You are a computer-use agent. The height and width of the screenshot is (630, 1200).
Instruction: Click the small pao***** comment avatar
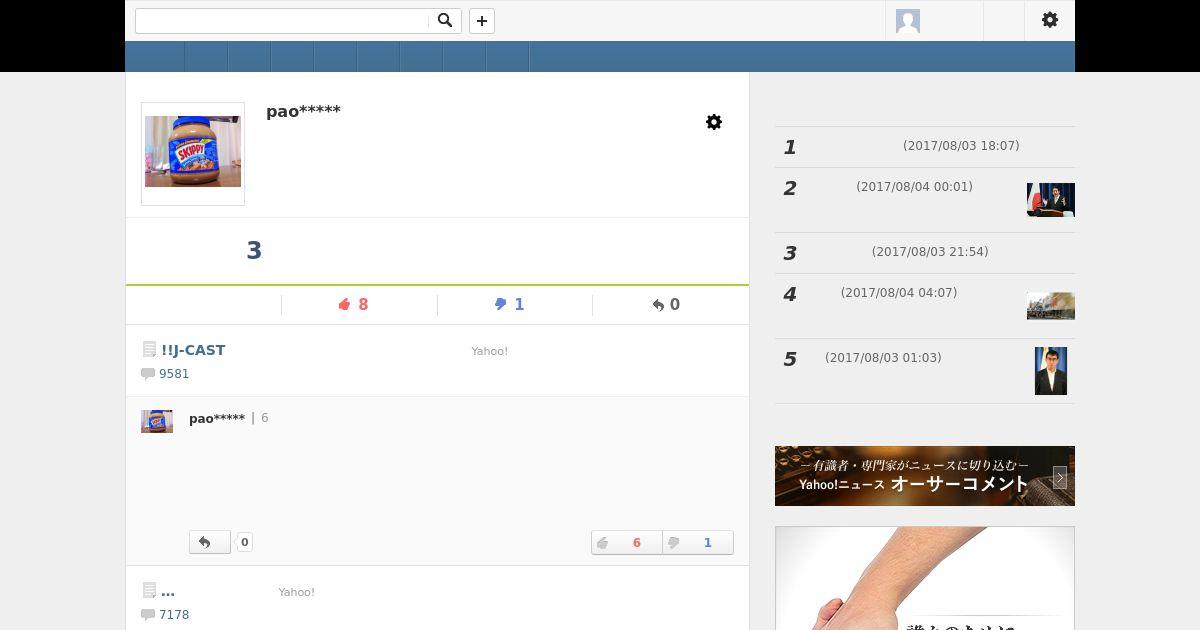tap(157, 421)
